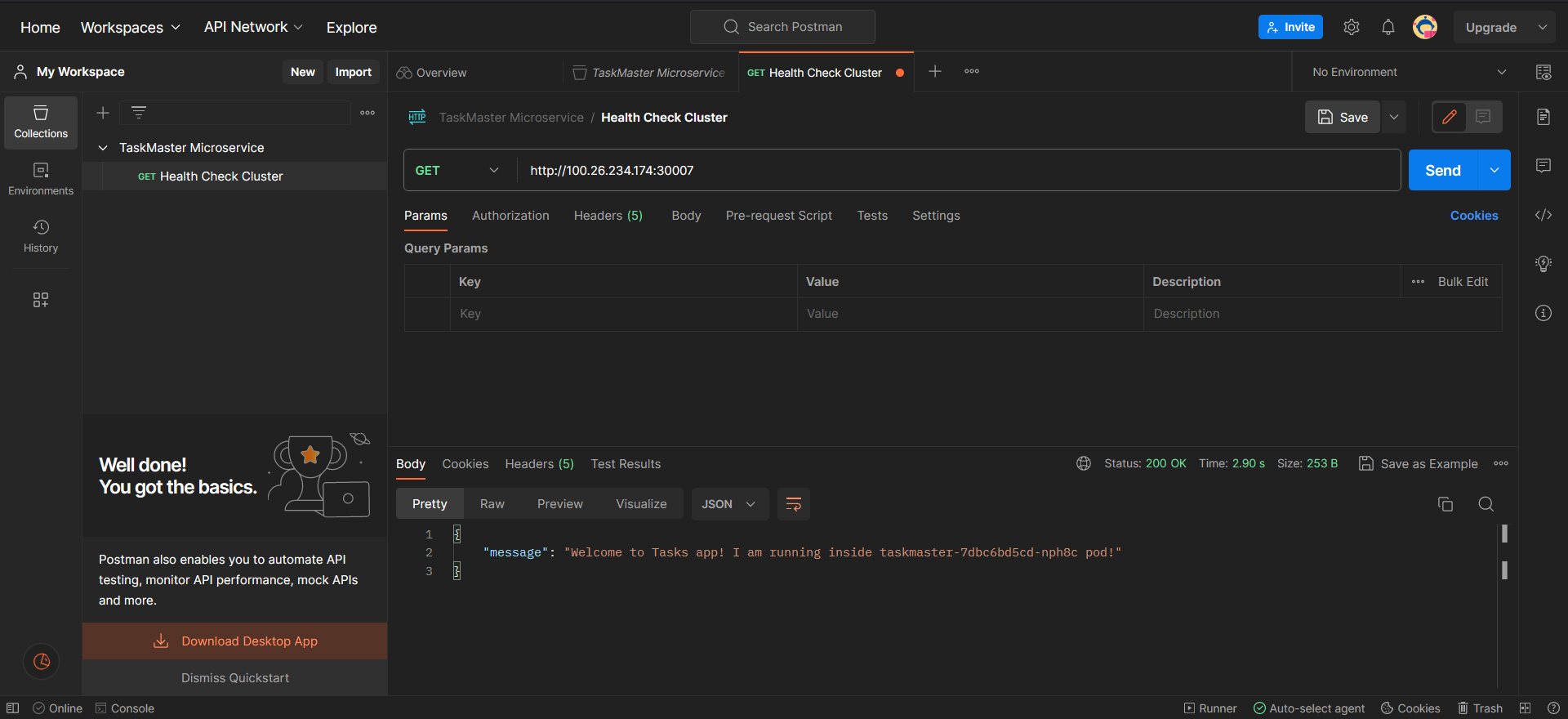The height and width of the screenshot is (719, 1568).
Task: Open the Environments sidebar panel
Action: click(x=41, y=179)
